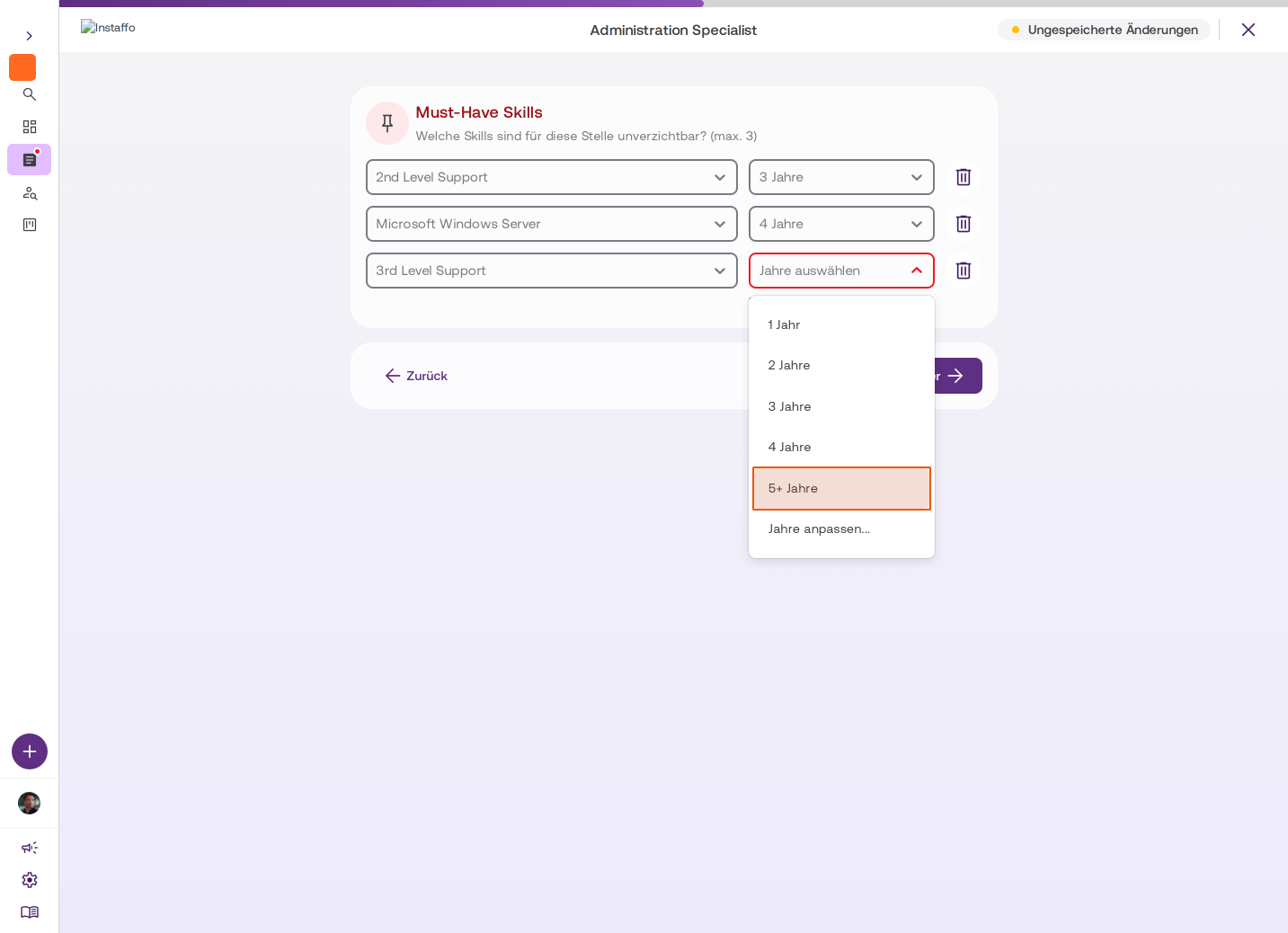The image size is (1288, 933).
Task: Click the Administration Specialist title
Action: [673, 30]
